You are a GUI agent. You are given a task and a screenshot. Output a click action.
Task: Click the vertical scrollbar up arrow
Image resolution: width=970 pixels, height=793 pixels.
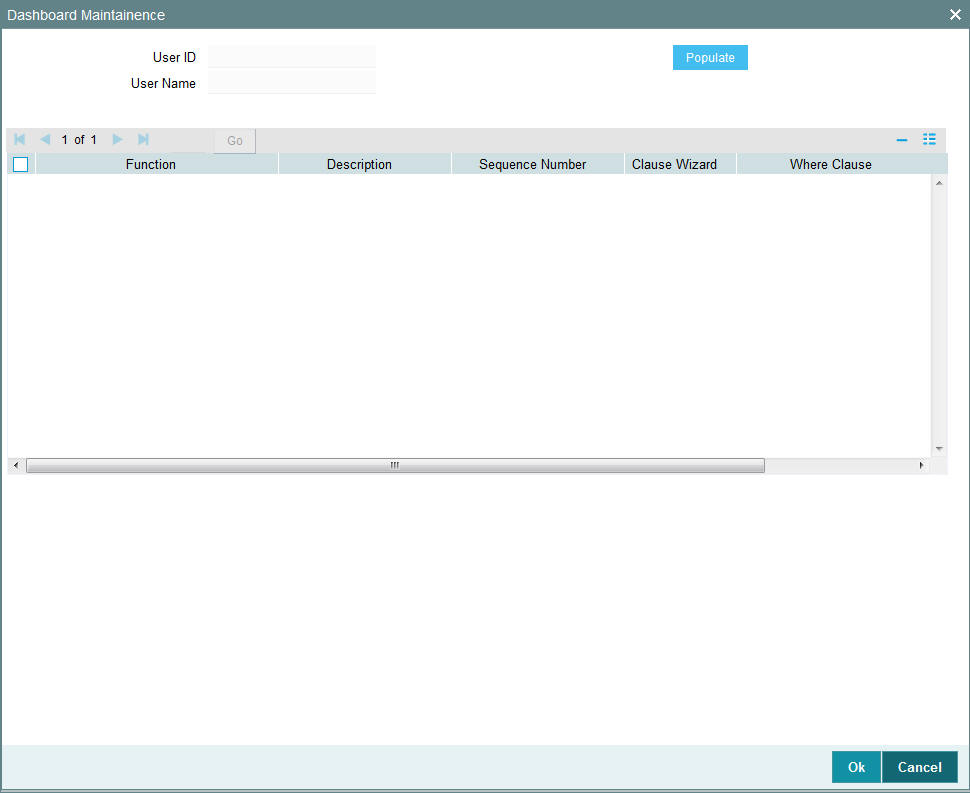[x=939, y=183]
